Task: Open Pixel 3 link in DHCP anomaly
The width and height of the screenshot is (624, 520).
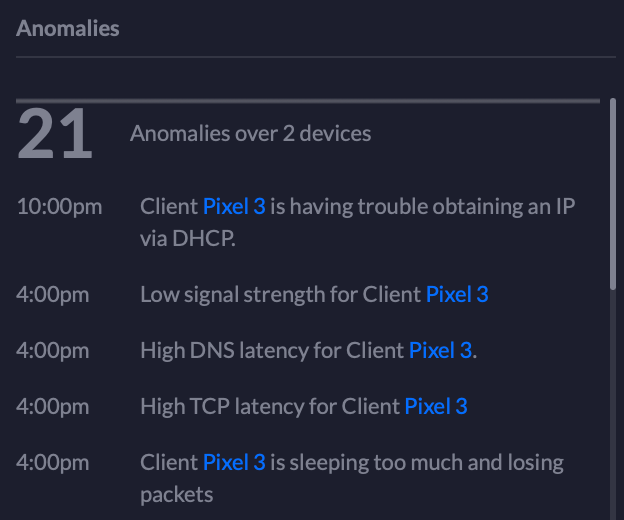Action: (x=234, y=207)
